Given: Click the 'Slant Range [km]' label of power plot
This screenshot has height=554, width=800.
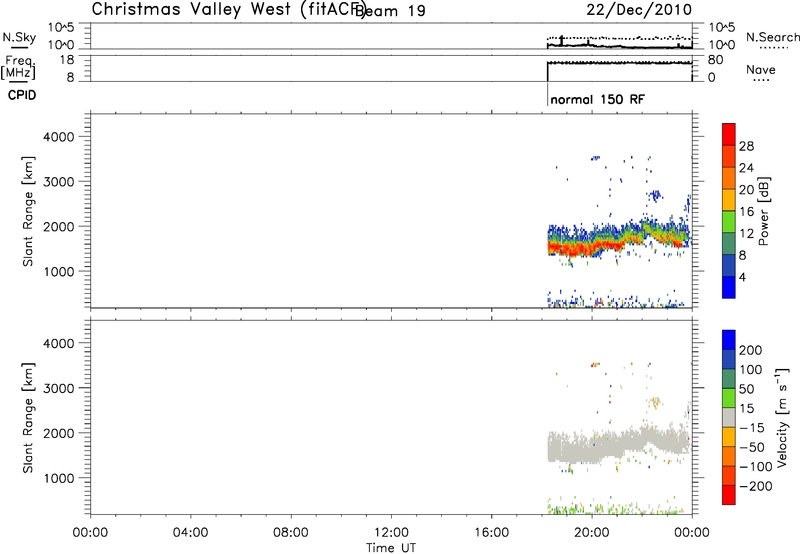Looking at the screenshot, I should click(28, 211).
